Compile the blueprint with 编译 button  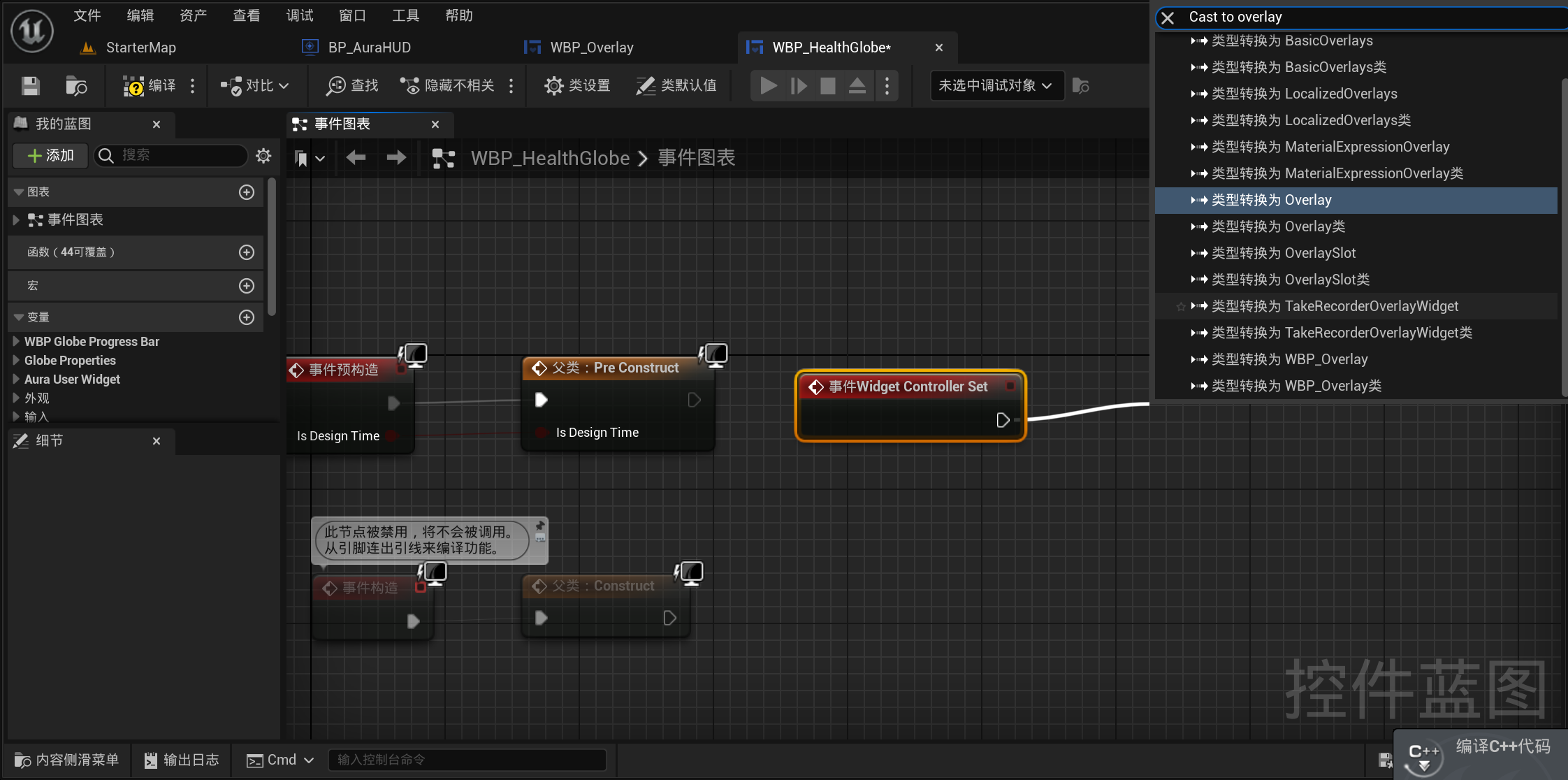[x=150, y=86]
